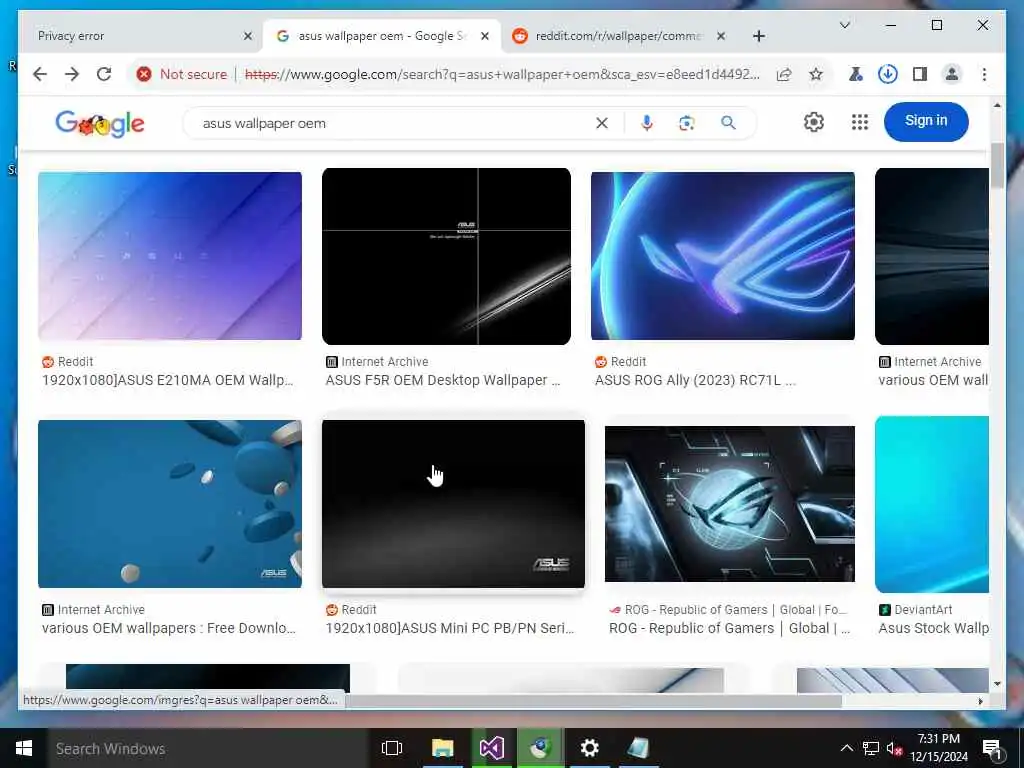Click the vertical page scrollbar thumb

point(997,166)
